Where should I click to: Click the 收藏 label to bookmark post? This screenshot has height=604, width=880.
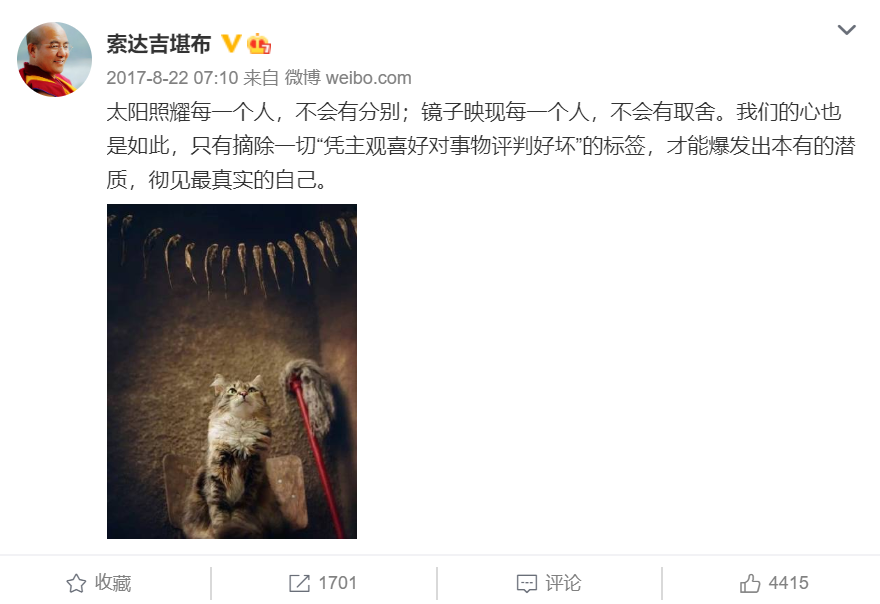[x=113, y=583]
